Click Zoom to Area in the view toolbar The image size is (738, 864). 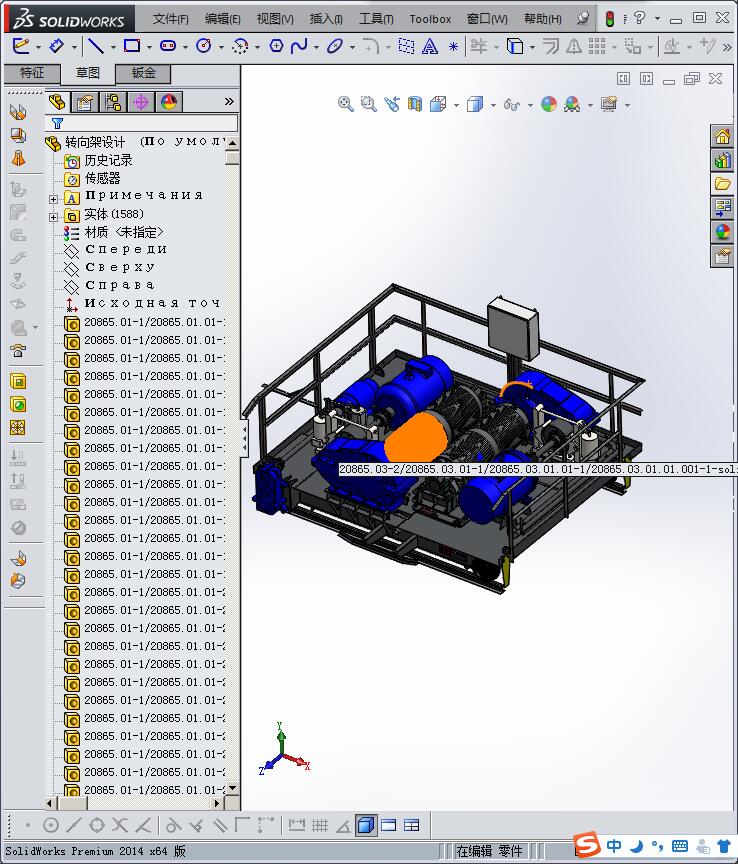(x=368, y=104)
